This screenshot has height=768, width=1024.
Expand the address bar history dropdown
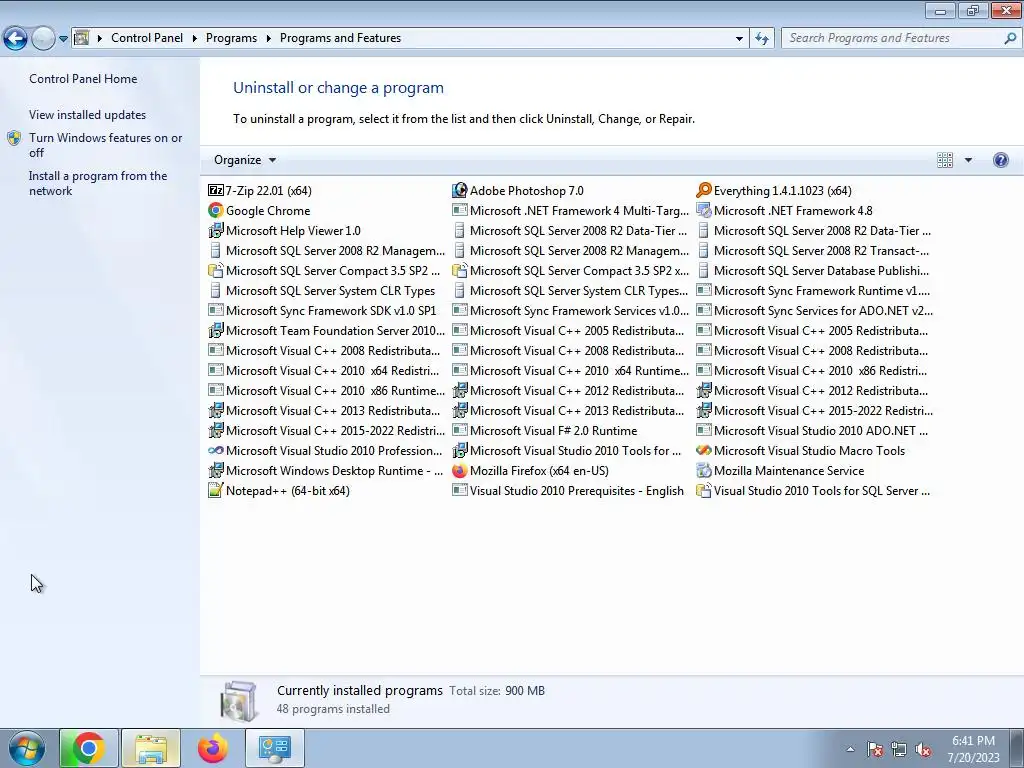point(739,39)
